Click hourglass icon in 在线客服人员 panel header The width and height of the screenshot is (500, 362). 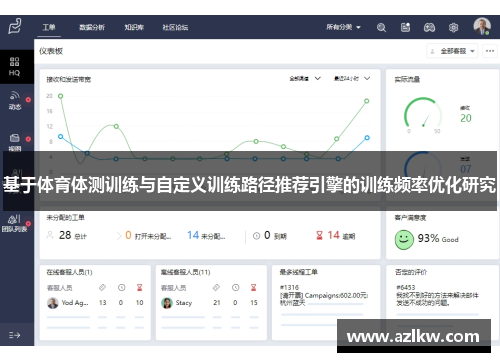(x=140, y=287)
